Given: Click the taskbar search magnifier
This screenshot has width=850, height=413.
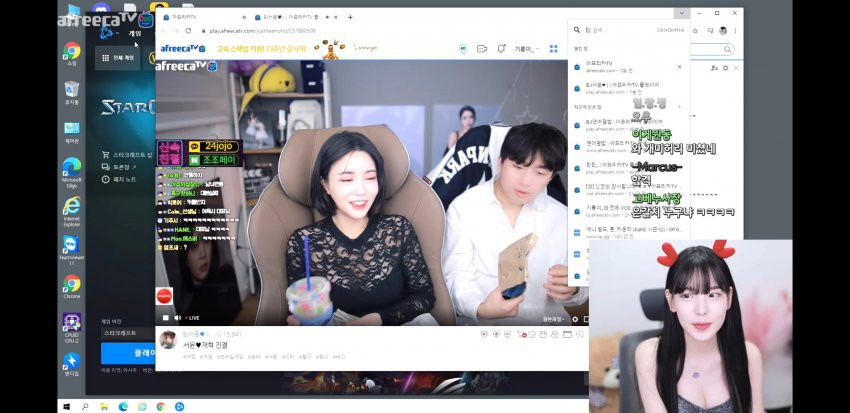Looking at the screenshot, I should click(85, 406).
